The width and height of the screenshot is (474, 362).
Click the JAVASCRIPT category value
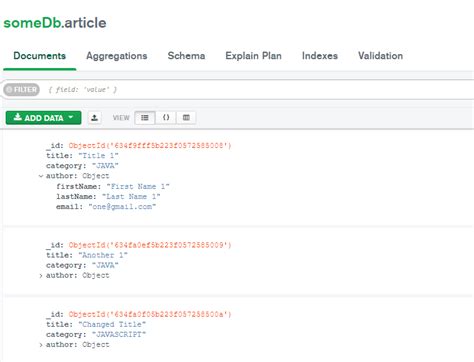(x=119, y=334)
